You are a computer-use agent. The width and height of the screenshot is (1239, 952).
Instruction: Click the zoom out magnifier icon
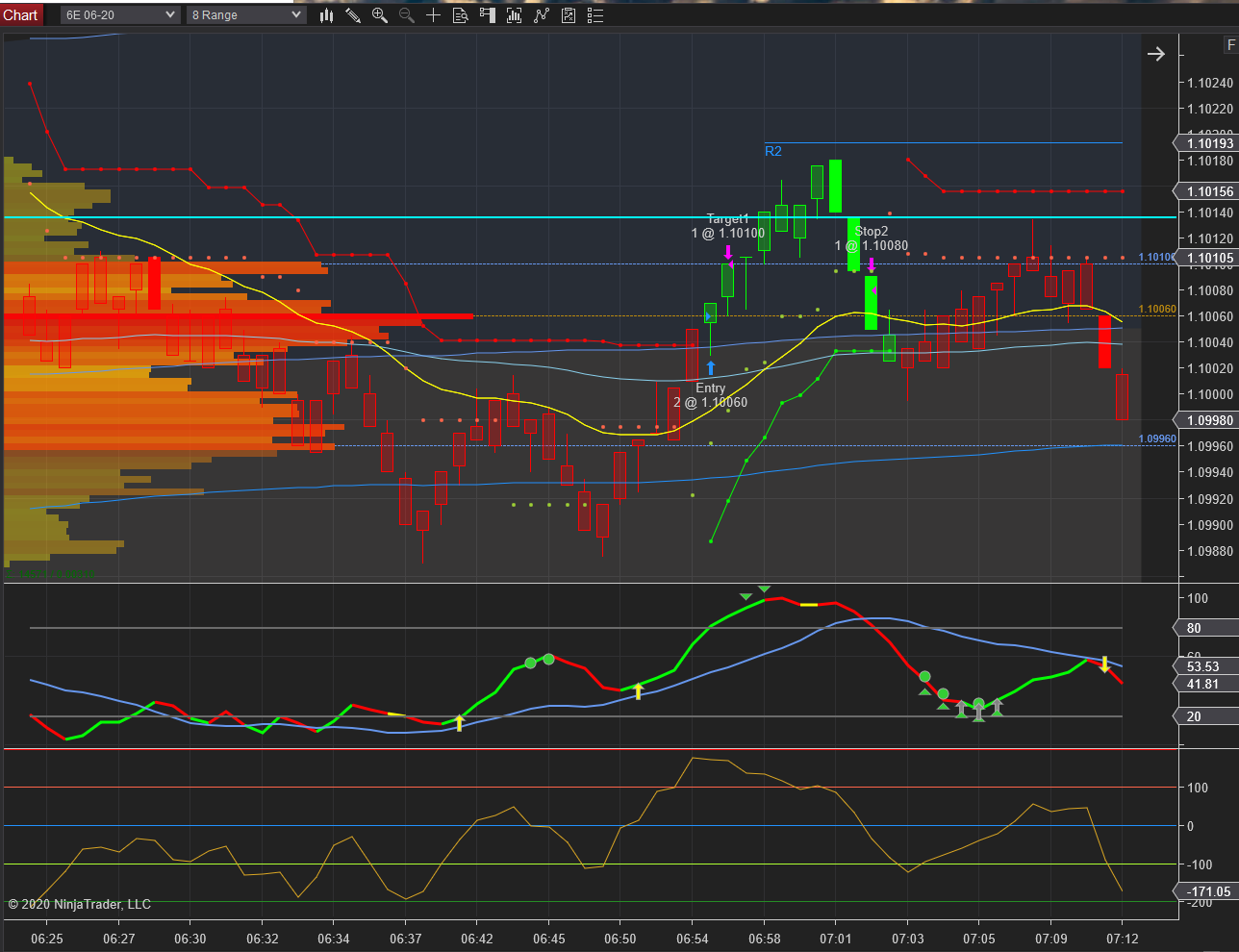coord(407,14)
